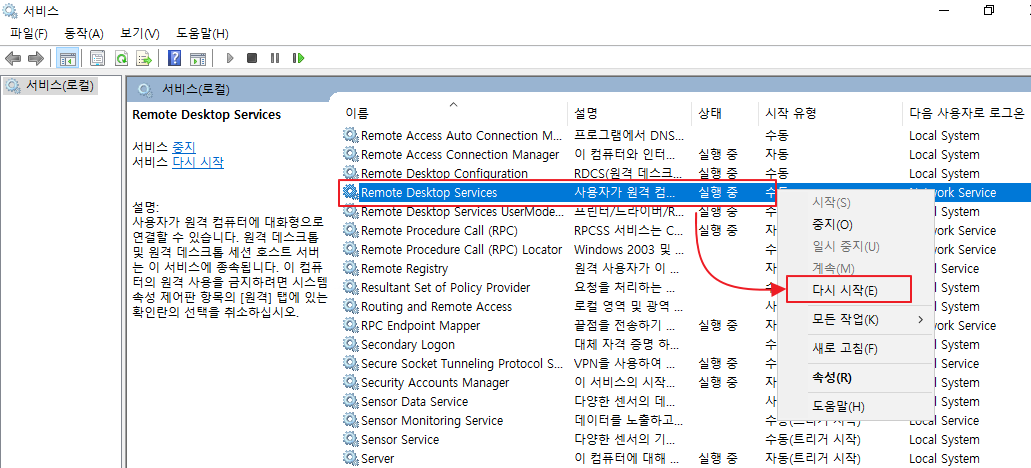Choose 도움말(H) in the context menu
Viewport: 1031px width, 468px height.
[838, 407]
